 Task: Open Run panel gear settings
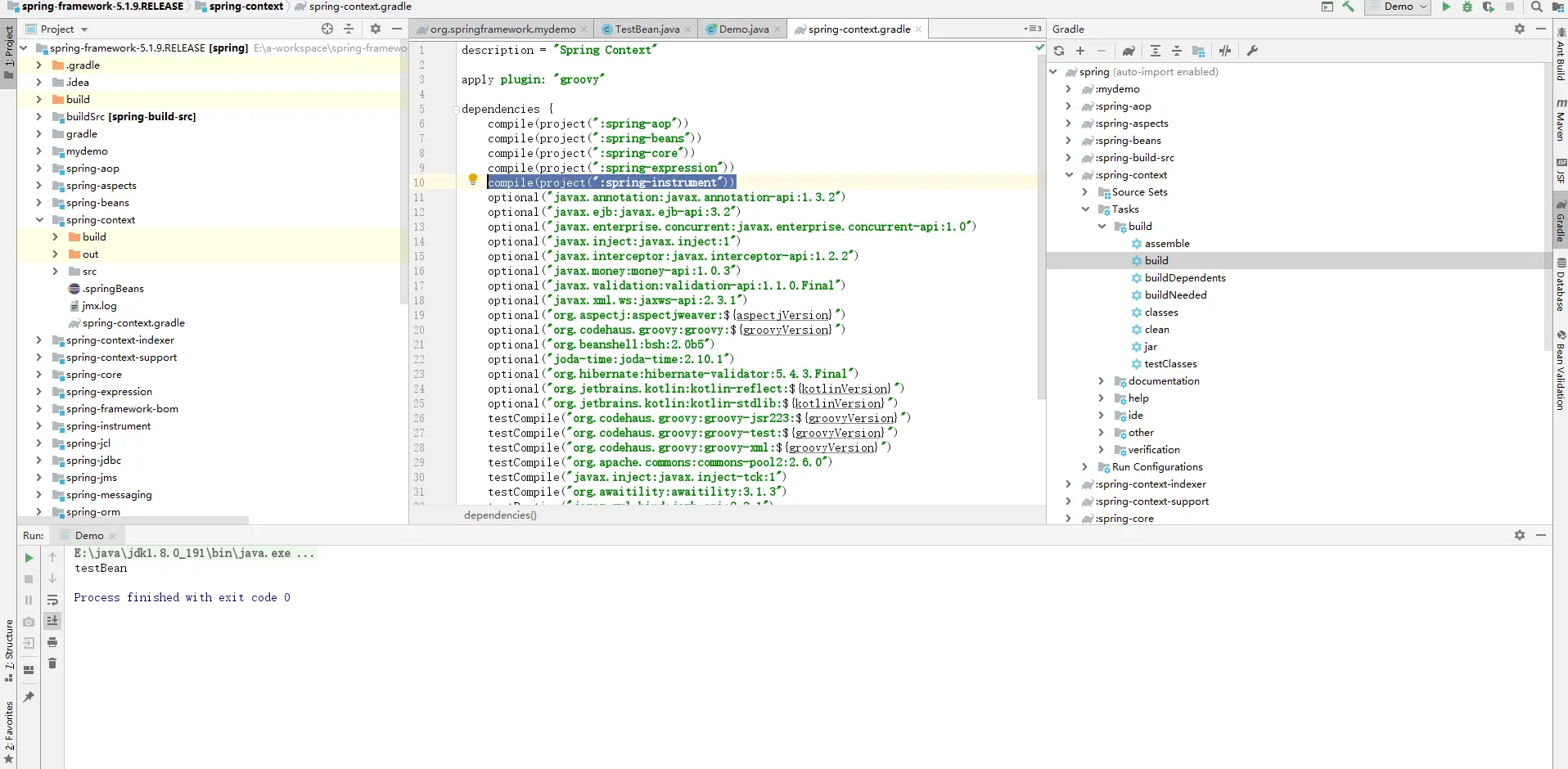click(1520, 535)
